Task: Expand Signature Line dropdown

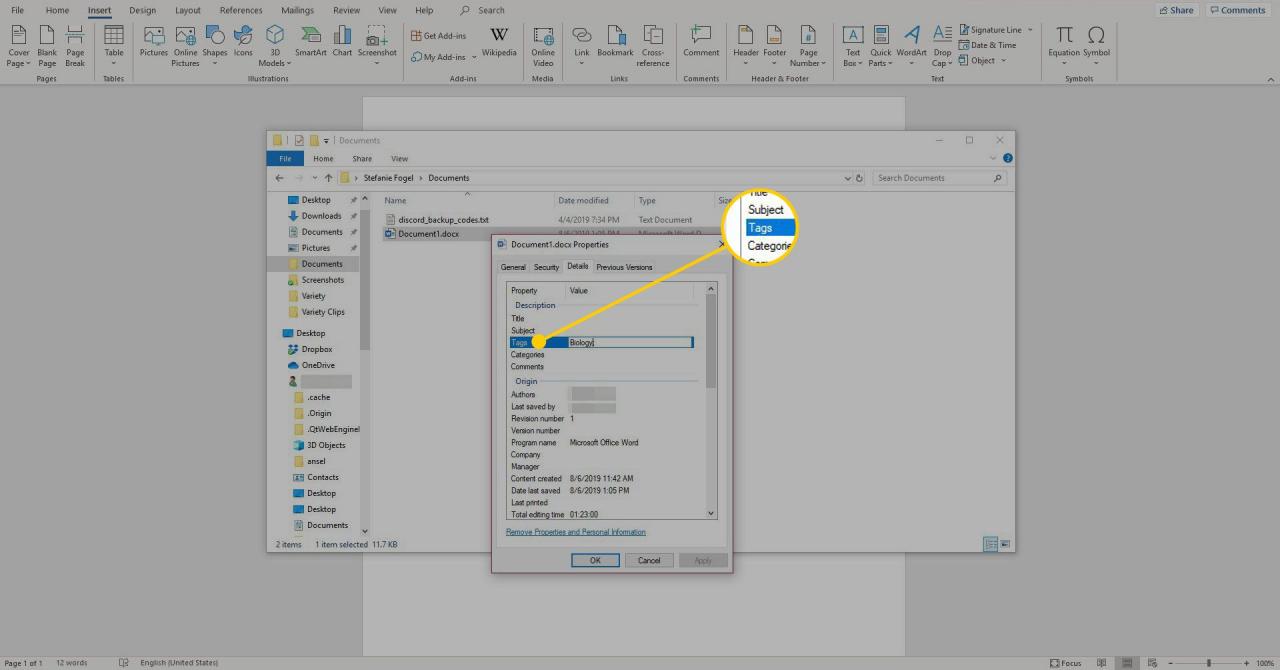Action: click(1030, 30)
